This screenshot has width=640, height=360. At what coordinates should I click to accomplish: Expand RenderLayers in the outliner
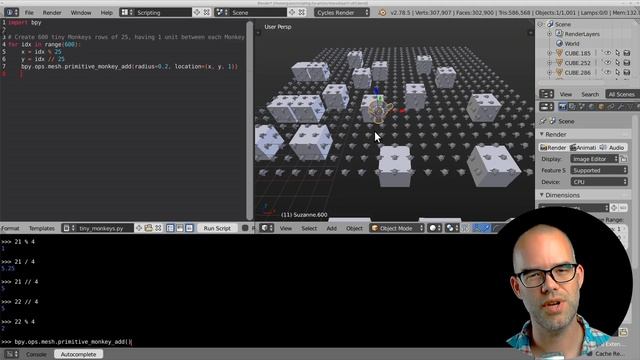click(549, 34)
